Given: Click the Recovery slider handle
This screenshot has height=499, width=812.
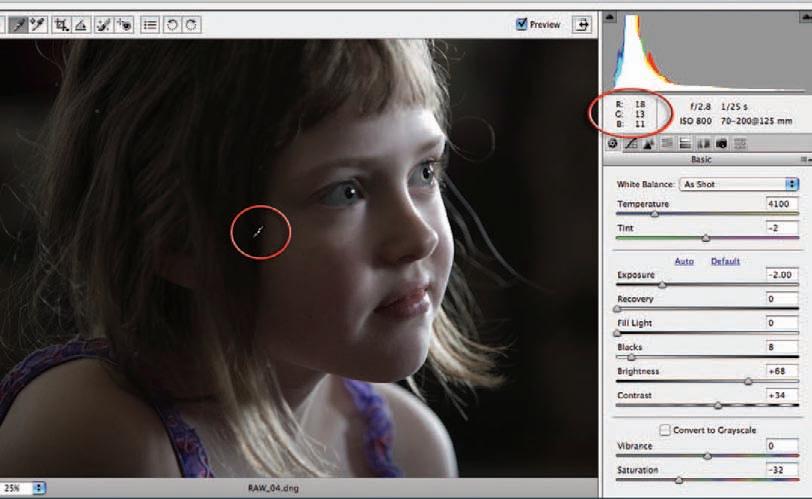Looking at the screenshot, I should click(x=617, y=309).
